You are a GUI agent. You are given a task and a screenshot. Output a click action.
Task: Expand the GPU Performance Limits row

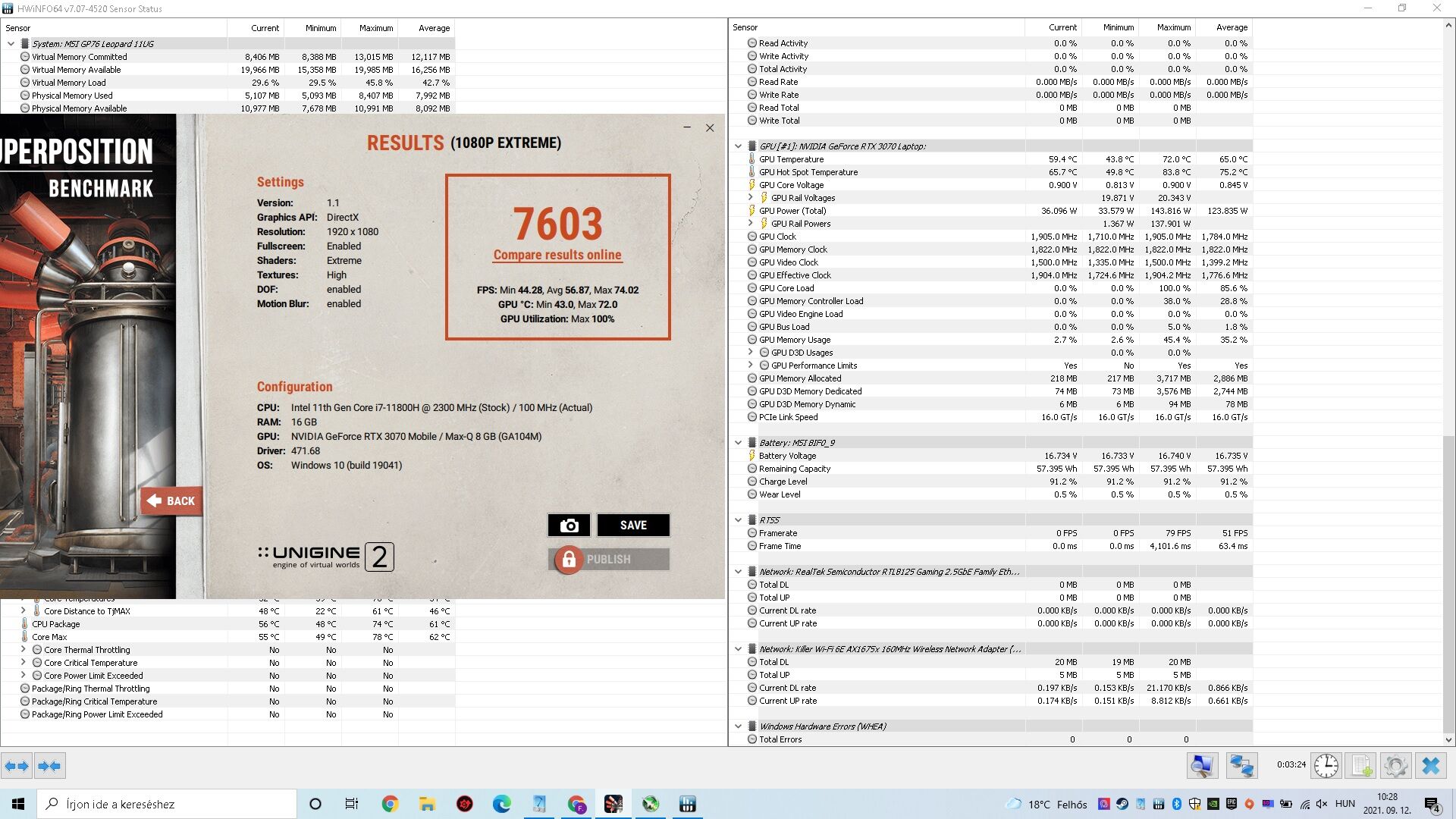tap(751, 366)
